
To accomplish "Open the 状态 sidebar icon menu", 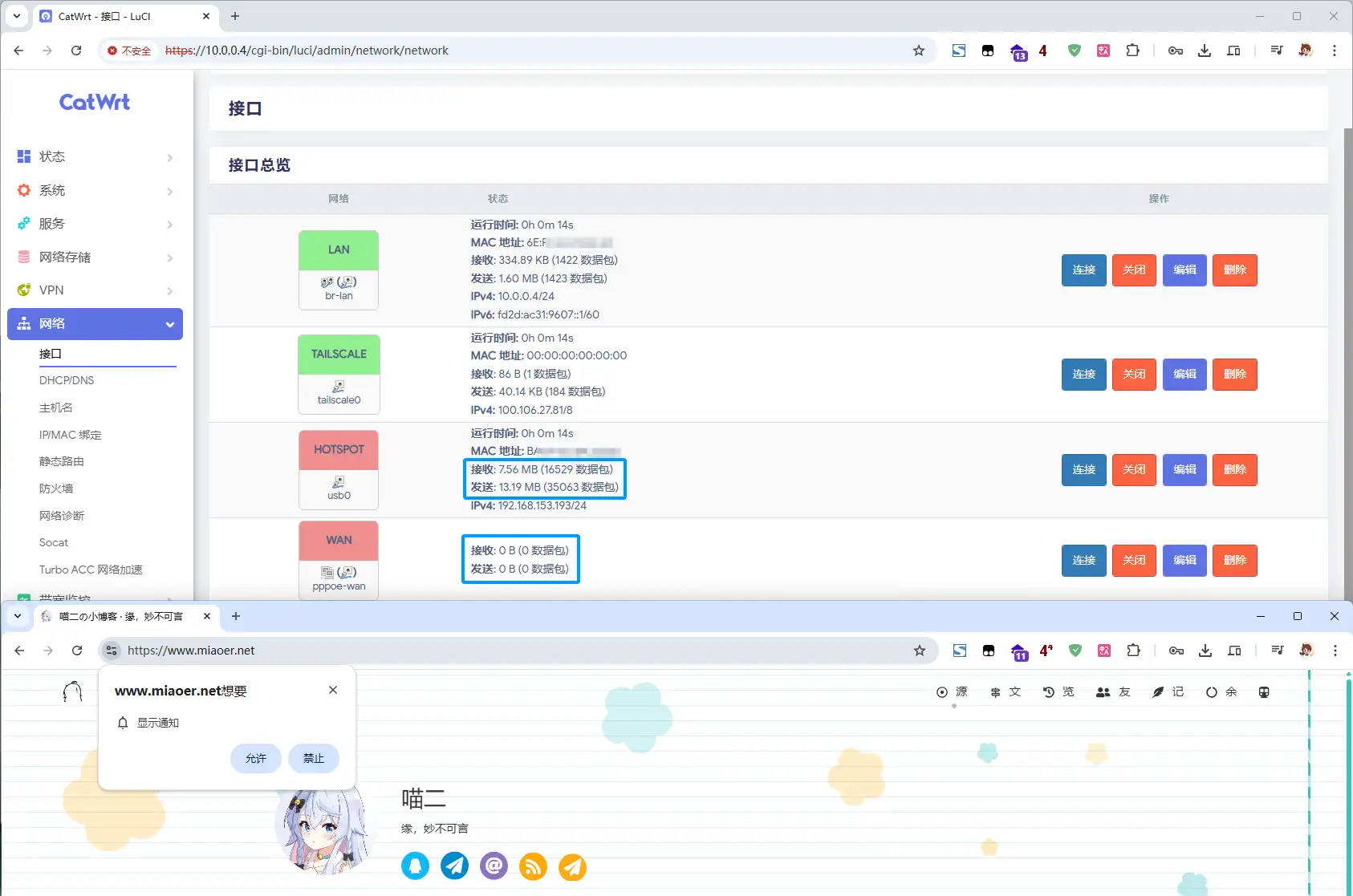I will coord(24,156).
